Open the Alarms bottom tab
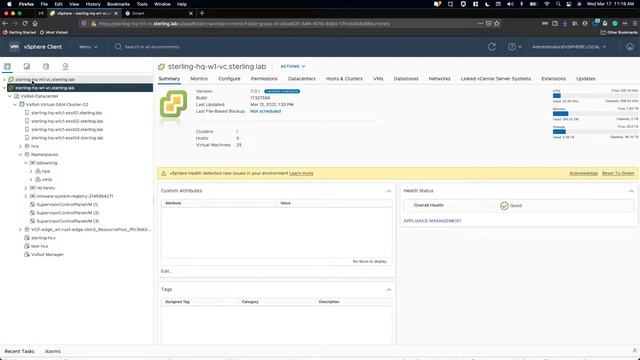The image size is (640, 360). coord(53,351)
